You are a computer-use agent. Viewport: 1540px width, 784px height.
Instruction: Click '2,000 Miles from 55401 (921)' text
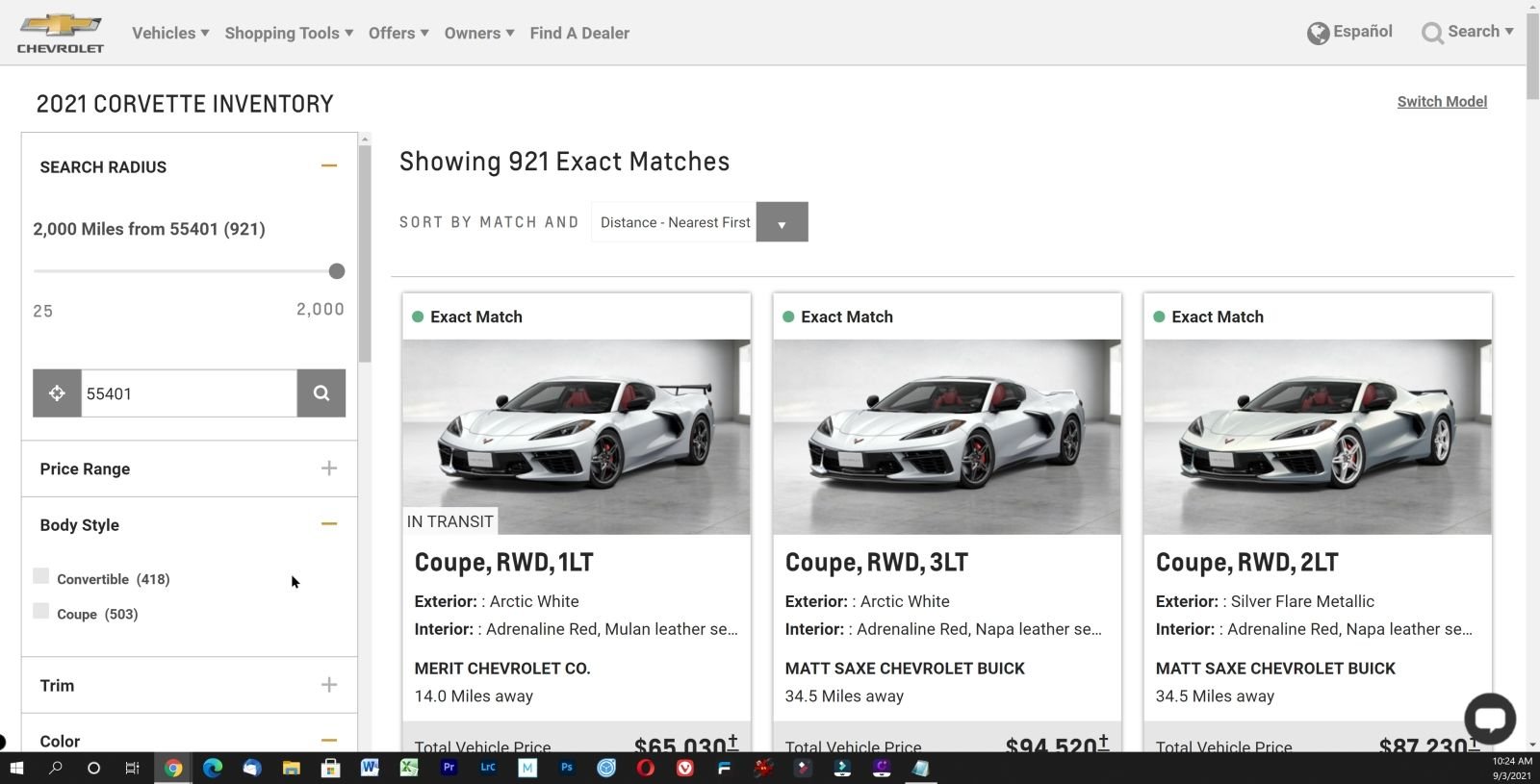point(149,229)
